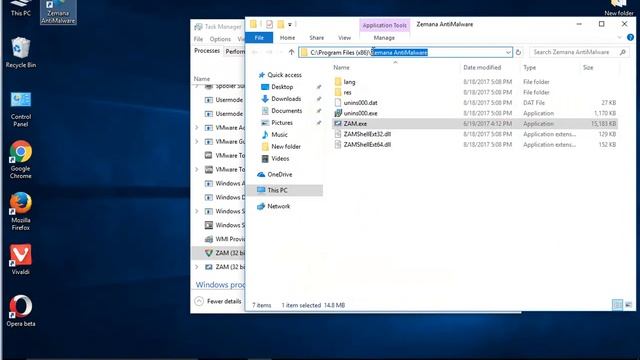Expand the Windows S... row in Task Manager

[x=197, y=211]
